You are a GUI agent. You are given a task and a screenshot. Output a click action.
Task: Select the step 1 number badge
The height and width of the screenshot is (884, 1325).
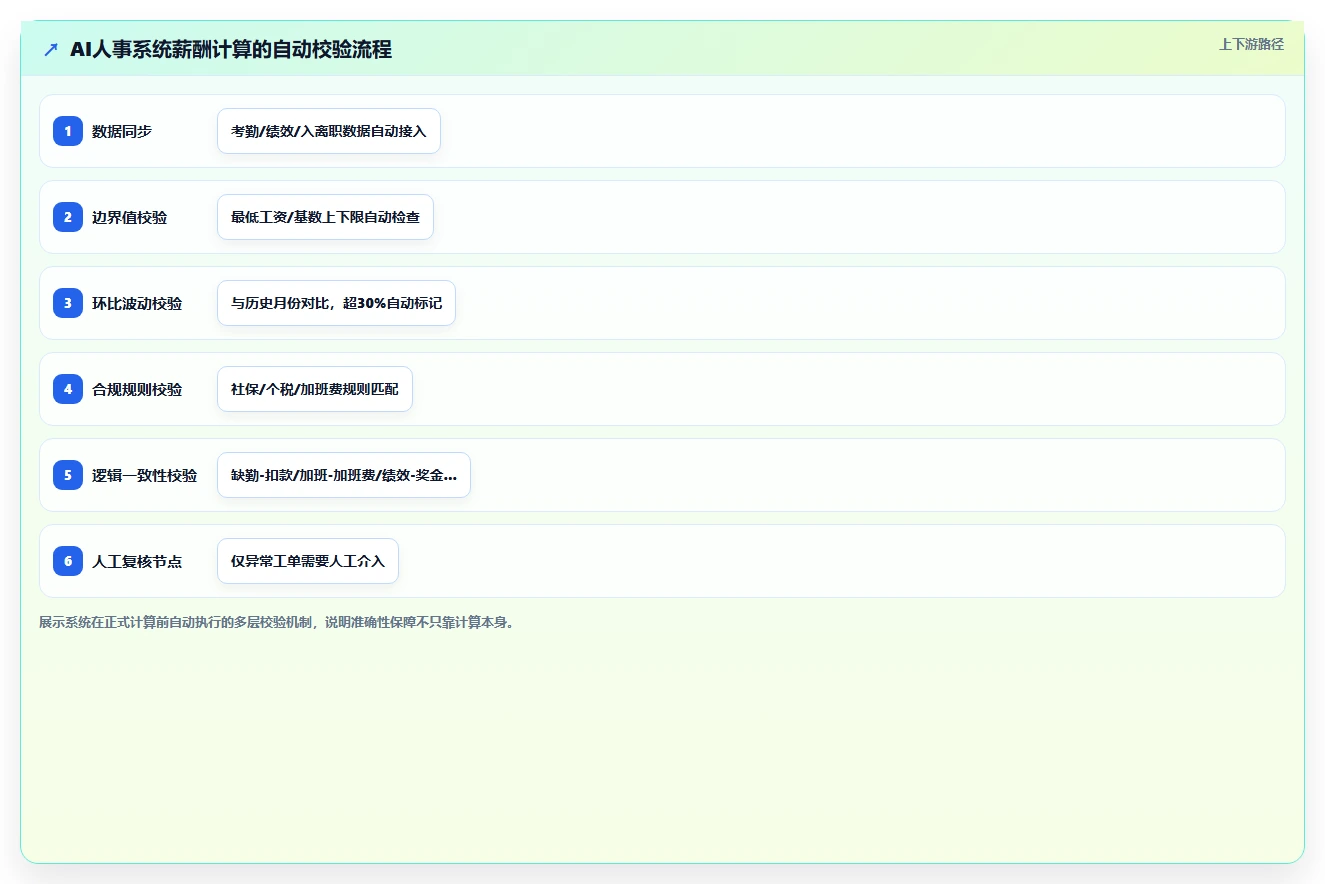click(68, 131)
